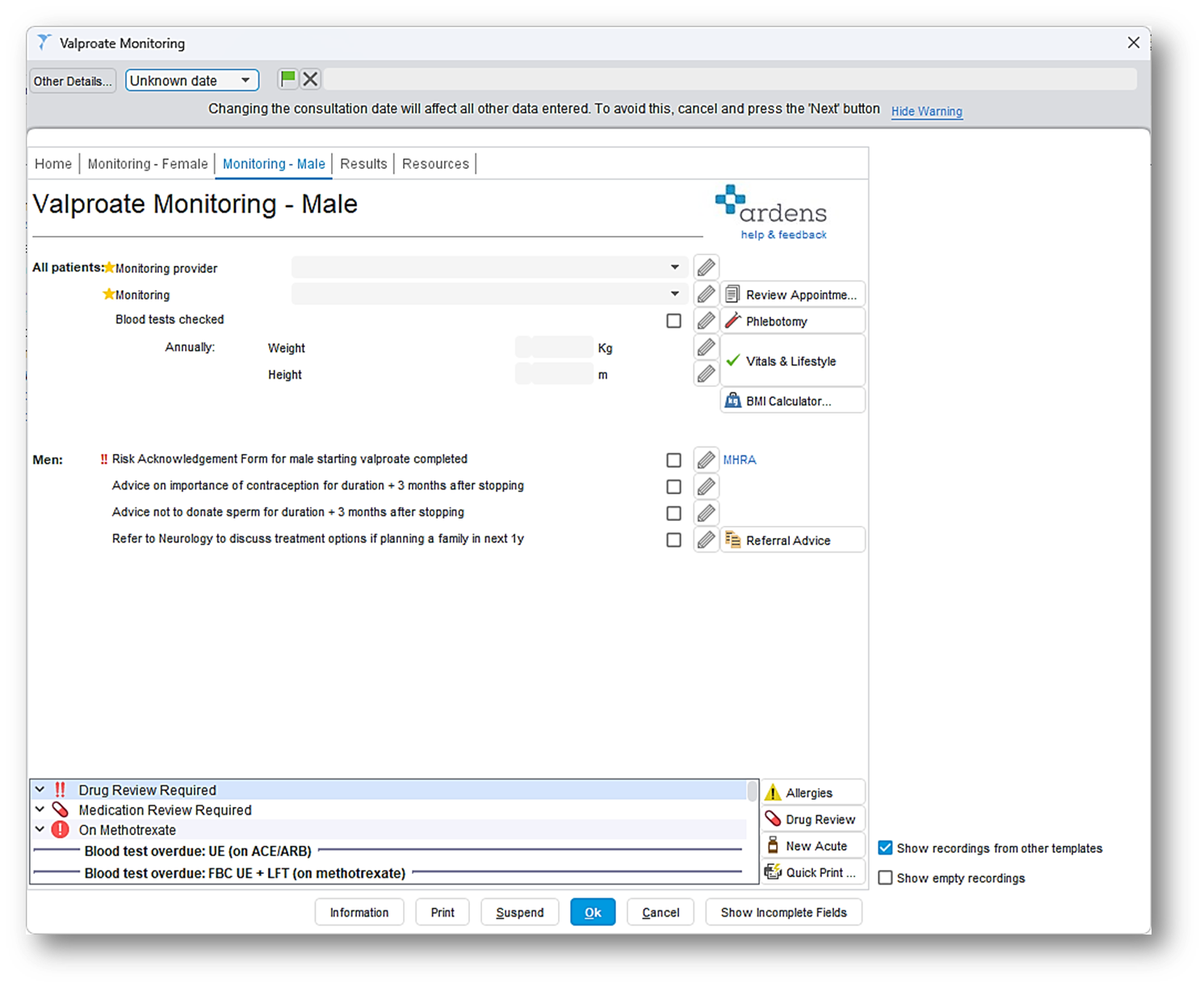1204x987 pixels.
Task: Click pencil icon beside Blood tests checked
Action: click(706, 321)
